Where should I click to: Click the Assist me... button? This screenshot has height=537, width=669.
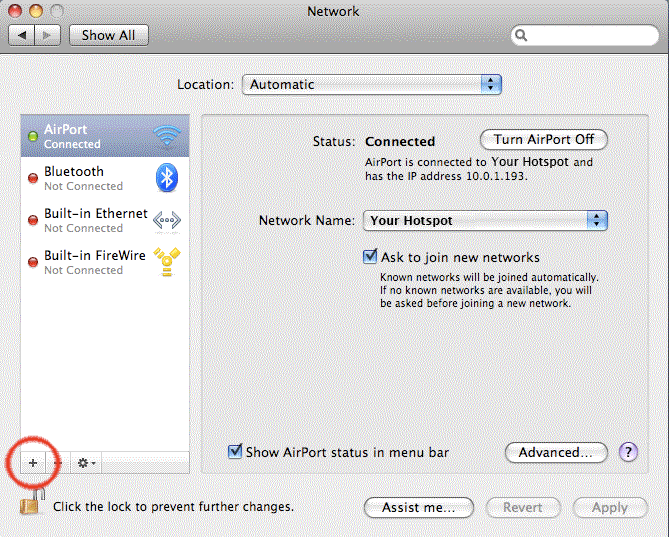coord(419,507)
